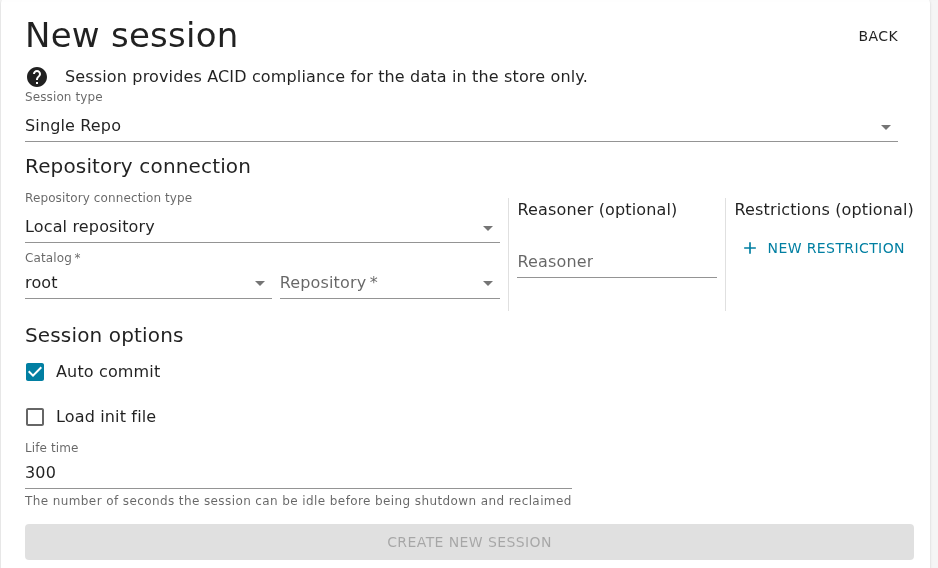Click the ACID compliance info text
The image size is (938, 568).
point(326,77)
